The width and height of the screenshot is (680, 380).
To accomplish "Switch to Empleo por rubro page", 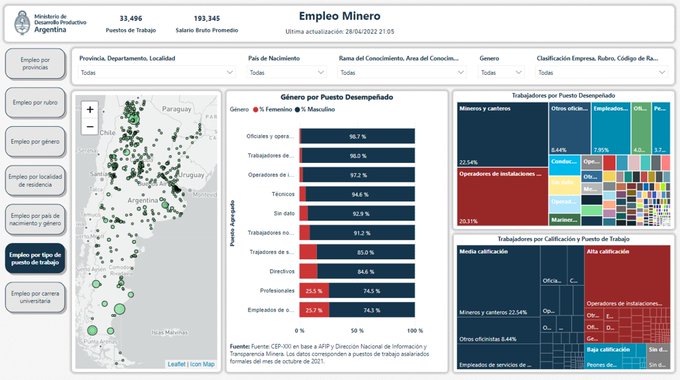I will tap(35, 102).
